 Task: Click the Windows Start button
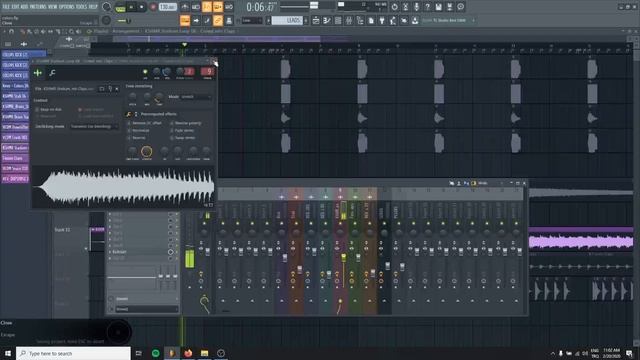point(8,353)
